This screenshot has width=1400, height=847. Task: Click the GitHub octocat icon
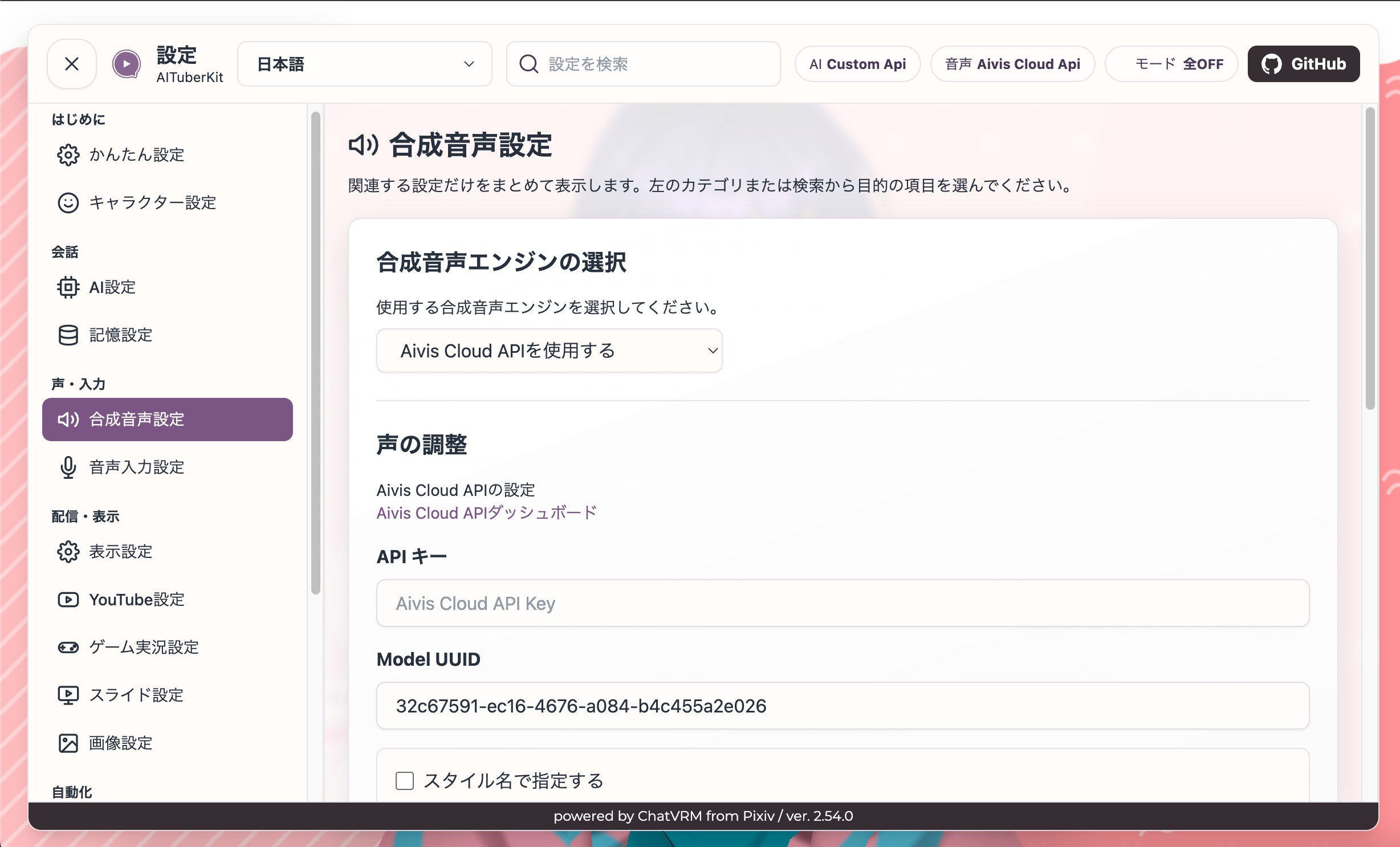coord(1272,64)
